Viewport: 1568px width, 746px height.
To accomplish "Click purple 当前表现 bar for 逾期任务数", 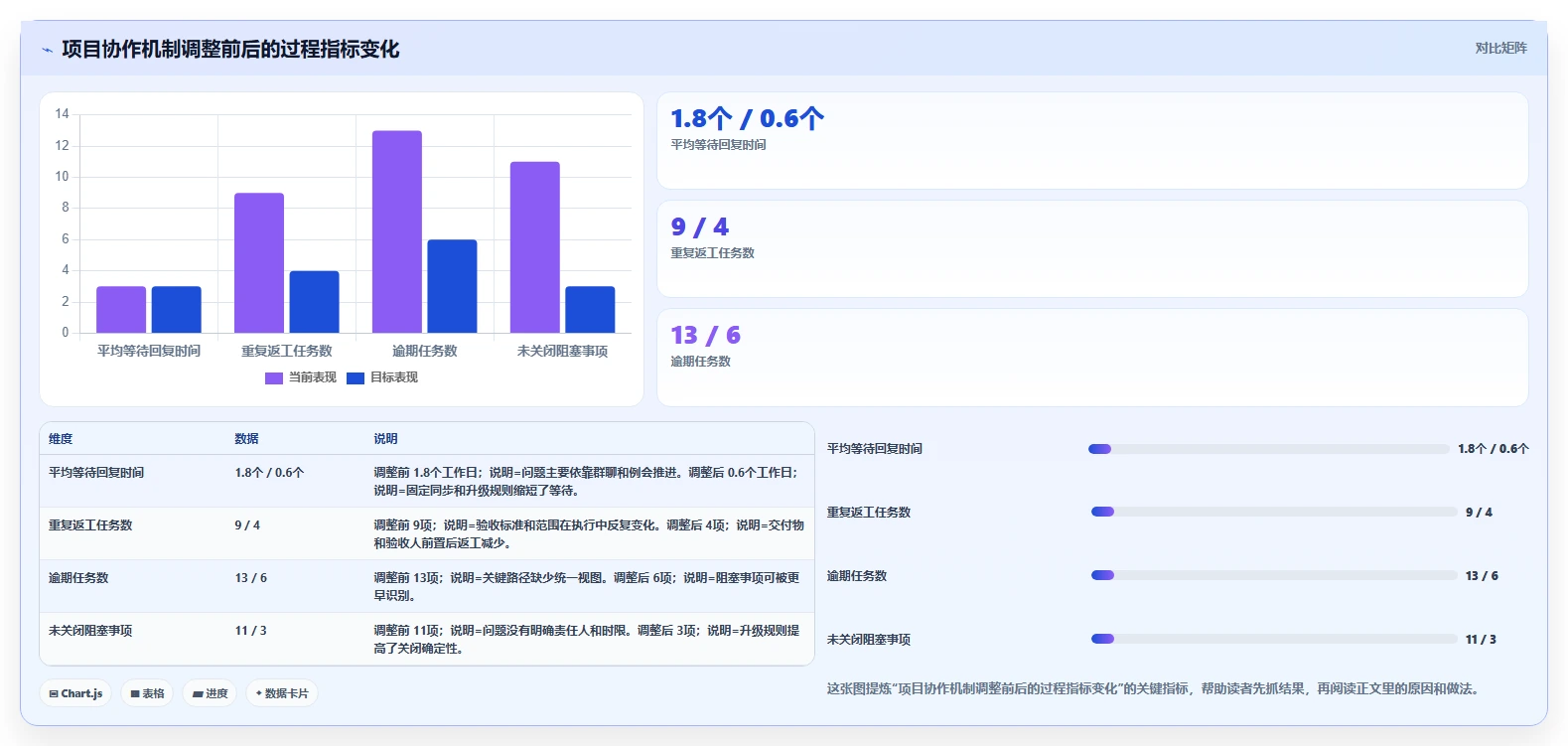I will 397,231.
